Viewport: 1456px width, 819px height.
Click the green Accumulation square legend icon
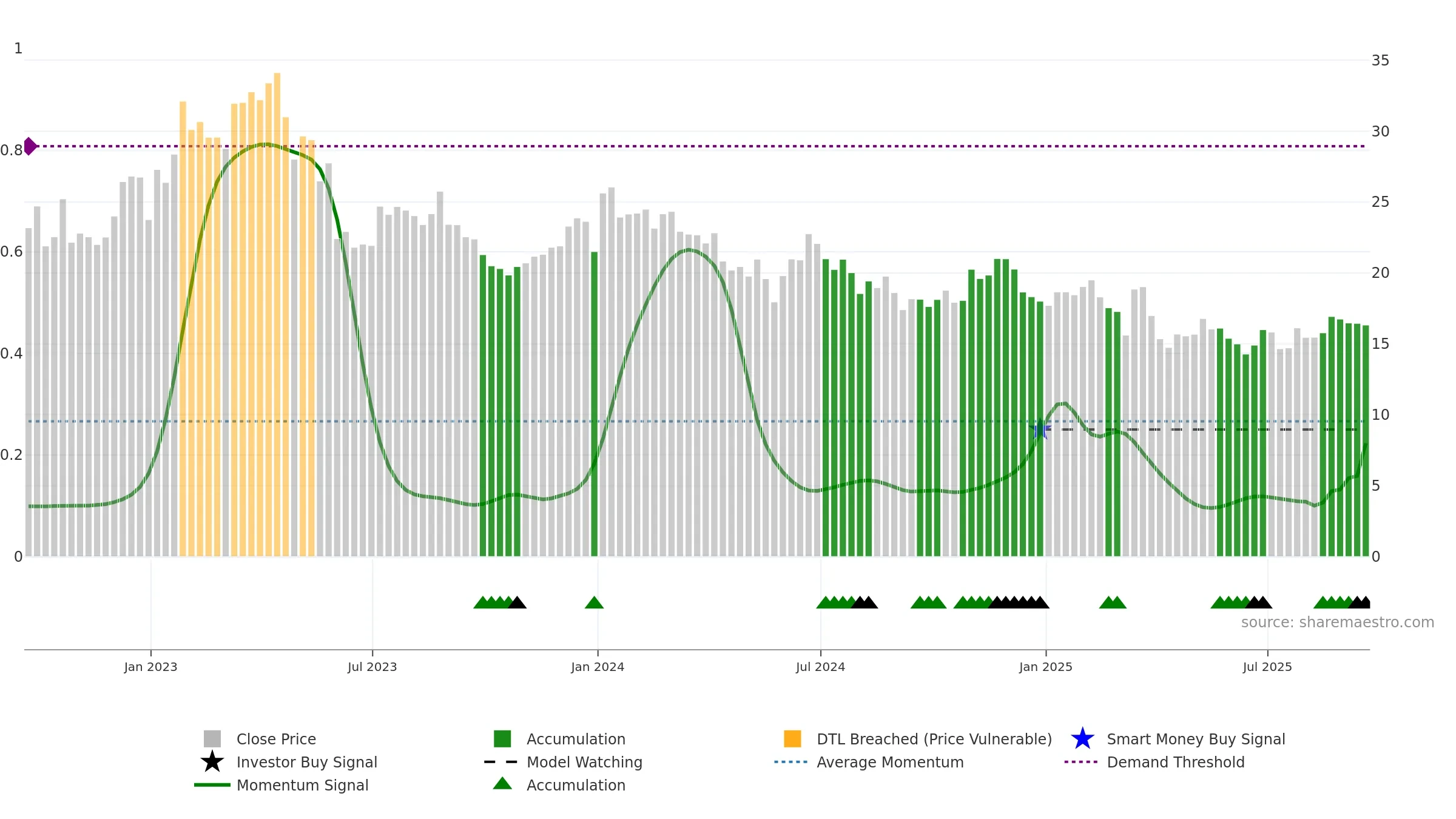tap(502, 739)
